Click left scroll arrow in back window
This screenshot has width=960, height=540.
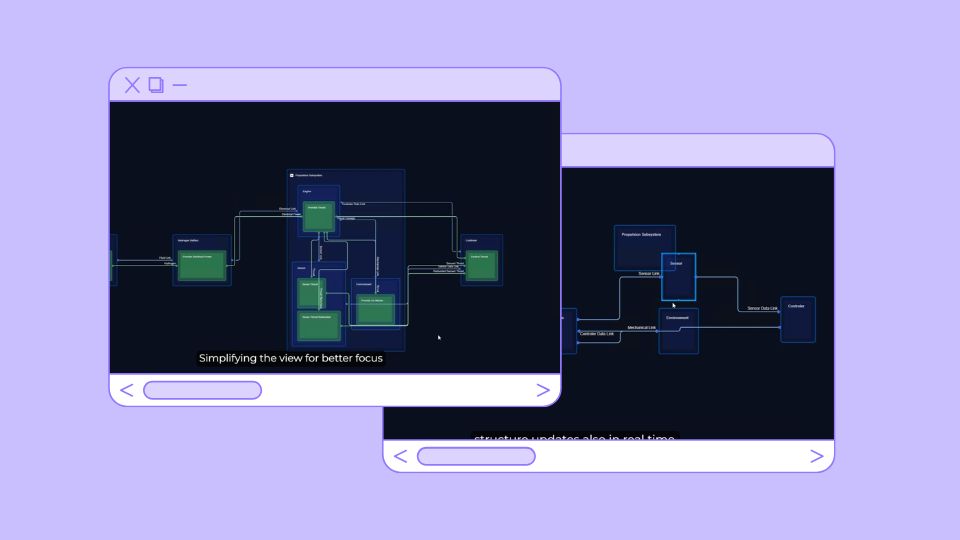(401, 457)
